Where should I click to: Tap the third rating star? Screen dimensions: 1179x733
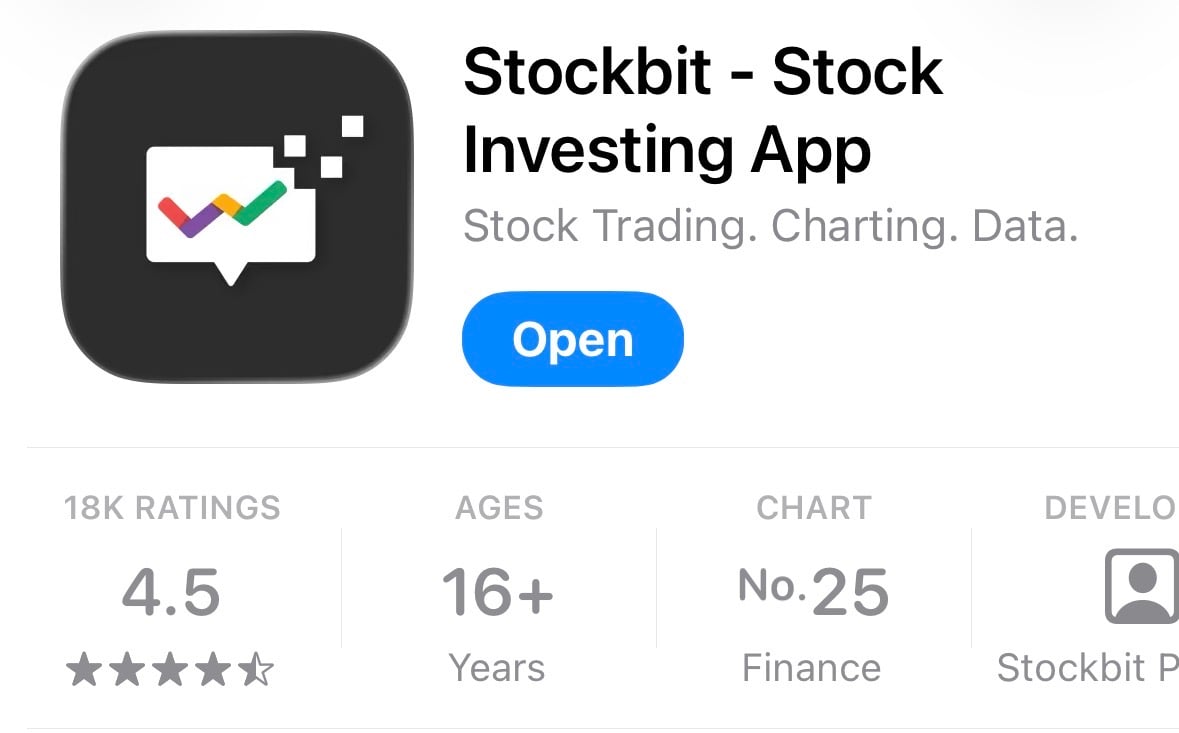[170, 670]
